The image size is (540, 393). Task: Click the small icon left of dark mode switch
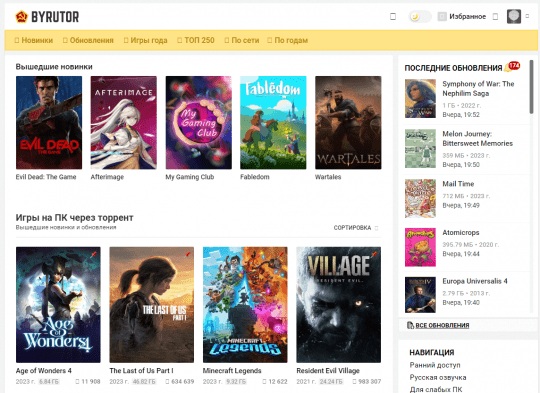click(x=393, y=17)
